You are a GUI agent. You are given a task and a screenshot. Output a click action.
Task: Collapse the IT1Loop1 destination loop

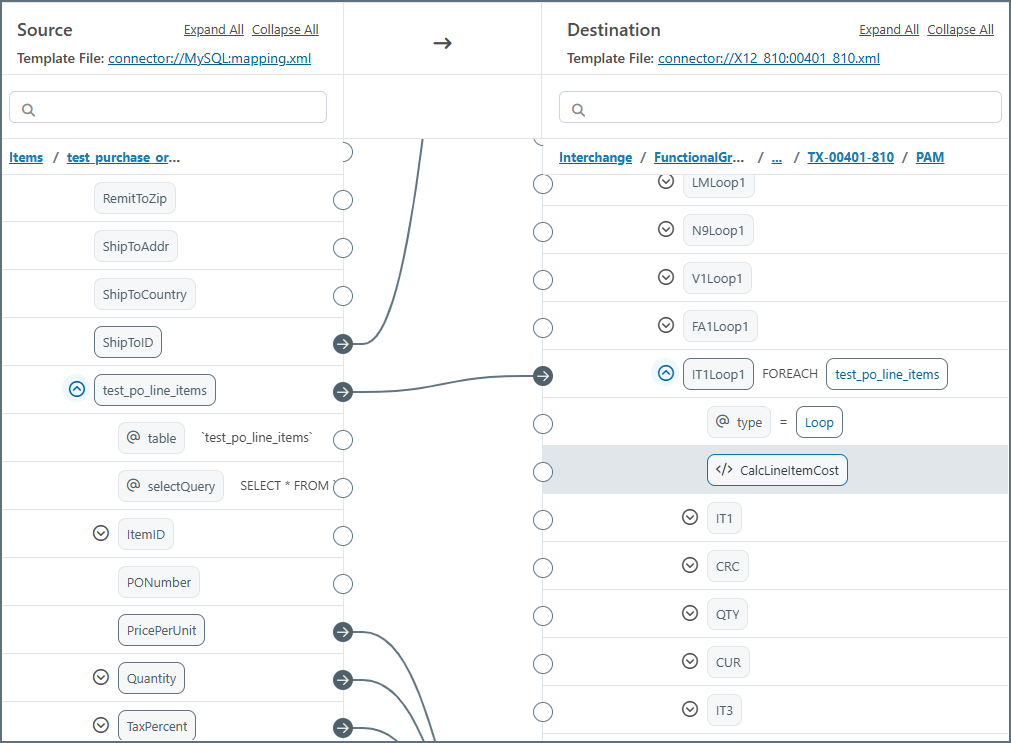click(x=666, y=374)
